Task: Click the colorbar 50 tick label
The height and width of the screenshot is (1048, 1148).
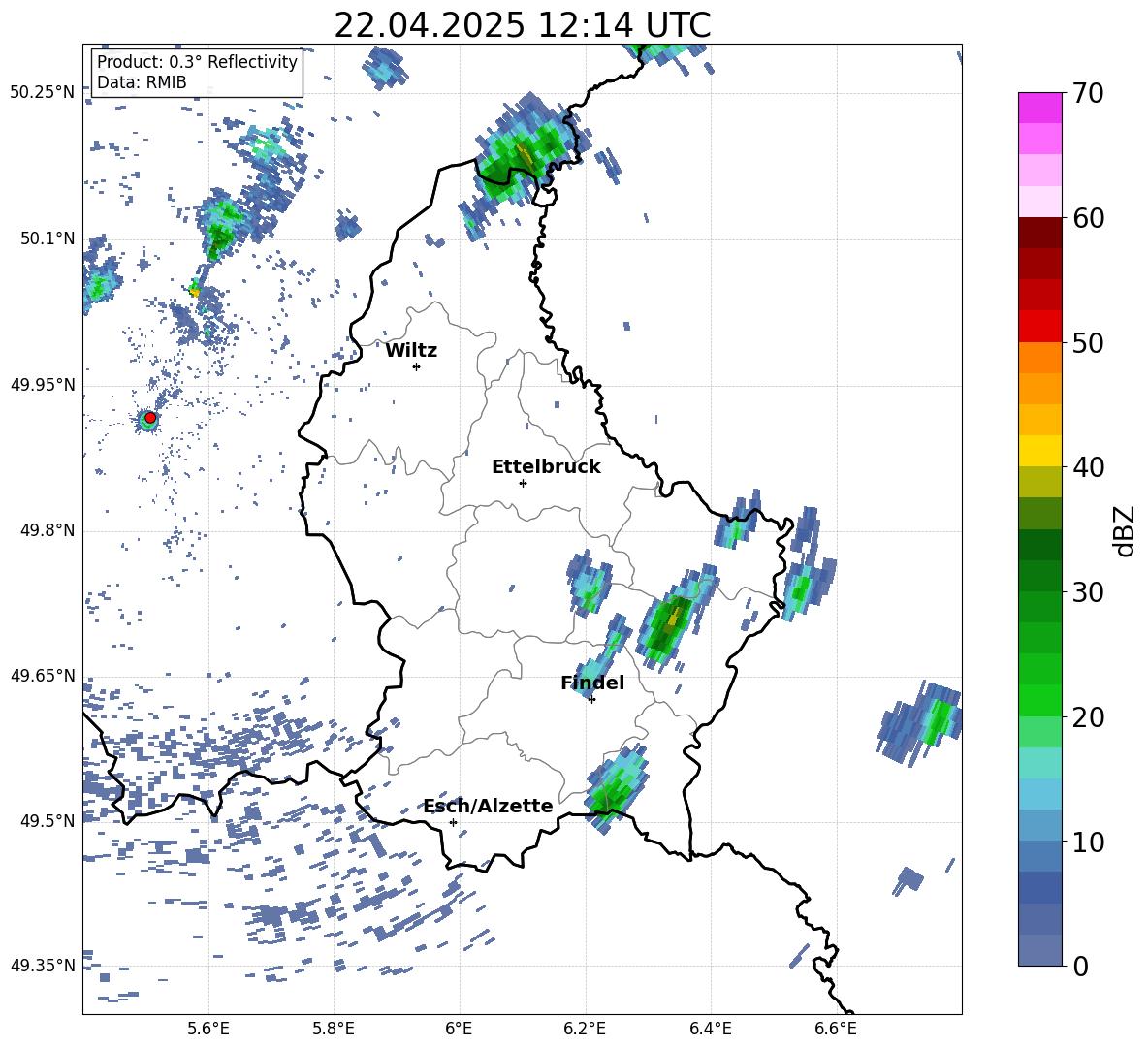Action: 1088,342
